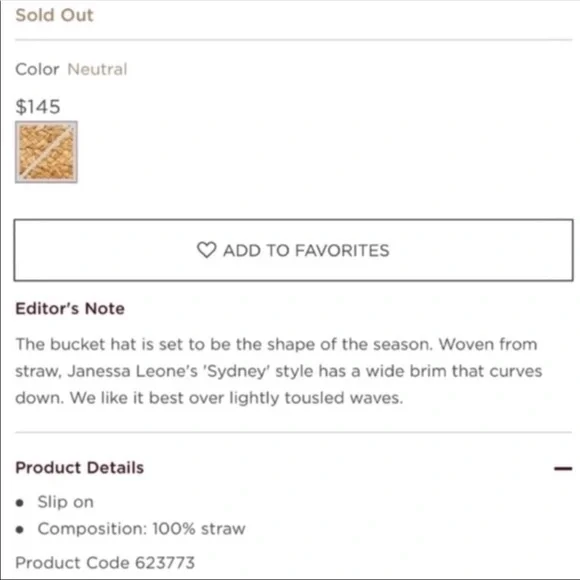The image size is (580, 580).
Task: Click Product Code 623773 text
Action: click(x=105, y=563)
